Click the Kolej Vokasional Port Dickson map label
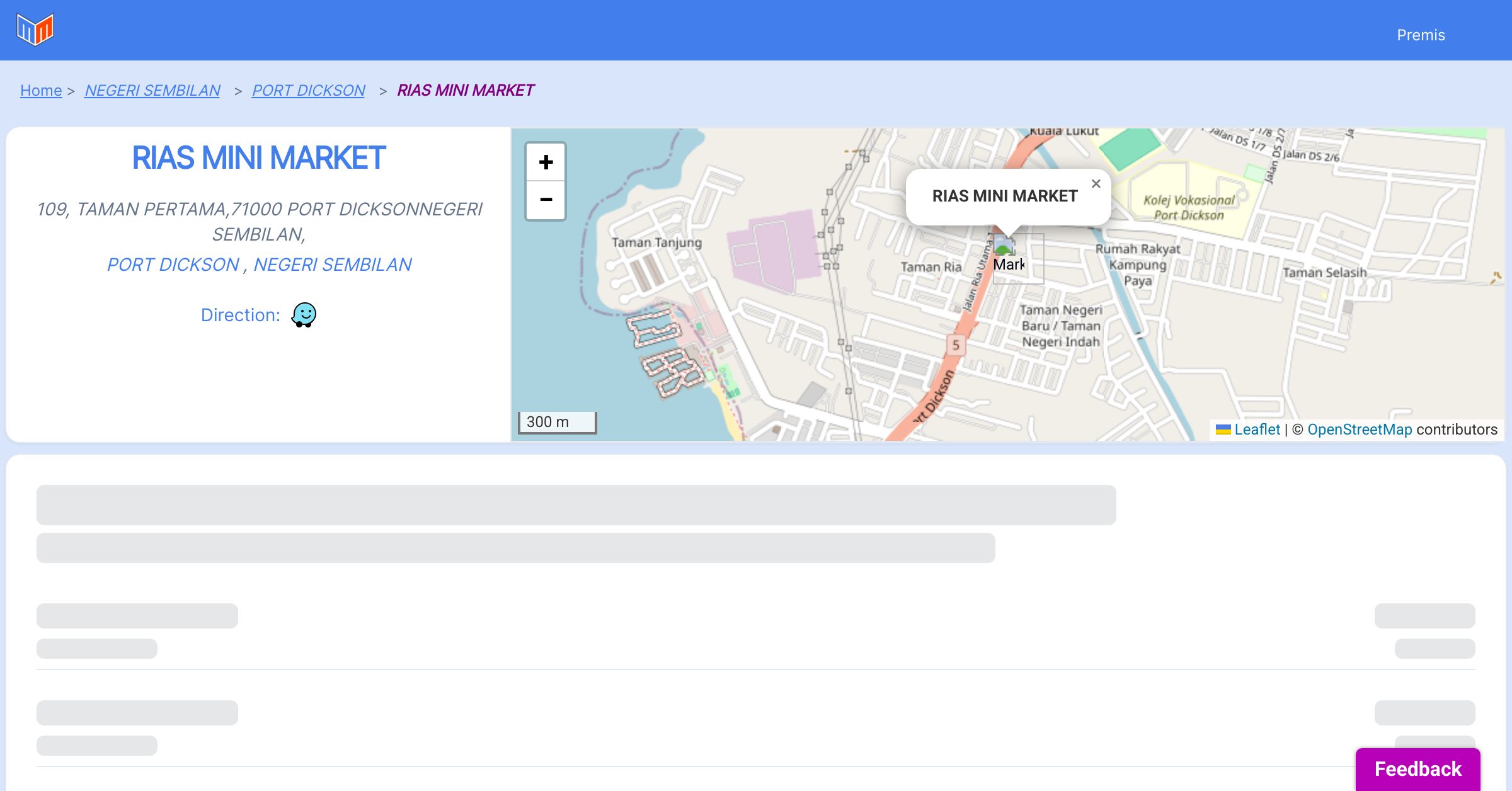This screenshot has width=1512, height=791. [x=1189, y=207]
